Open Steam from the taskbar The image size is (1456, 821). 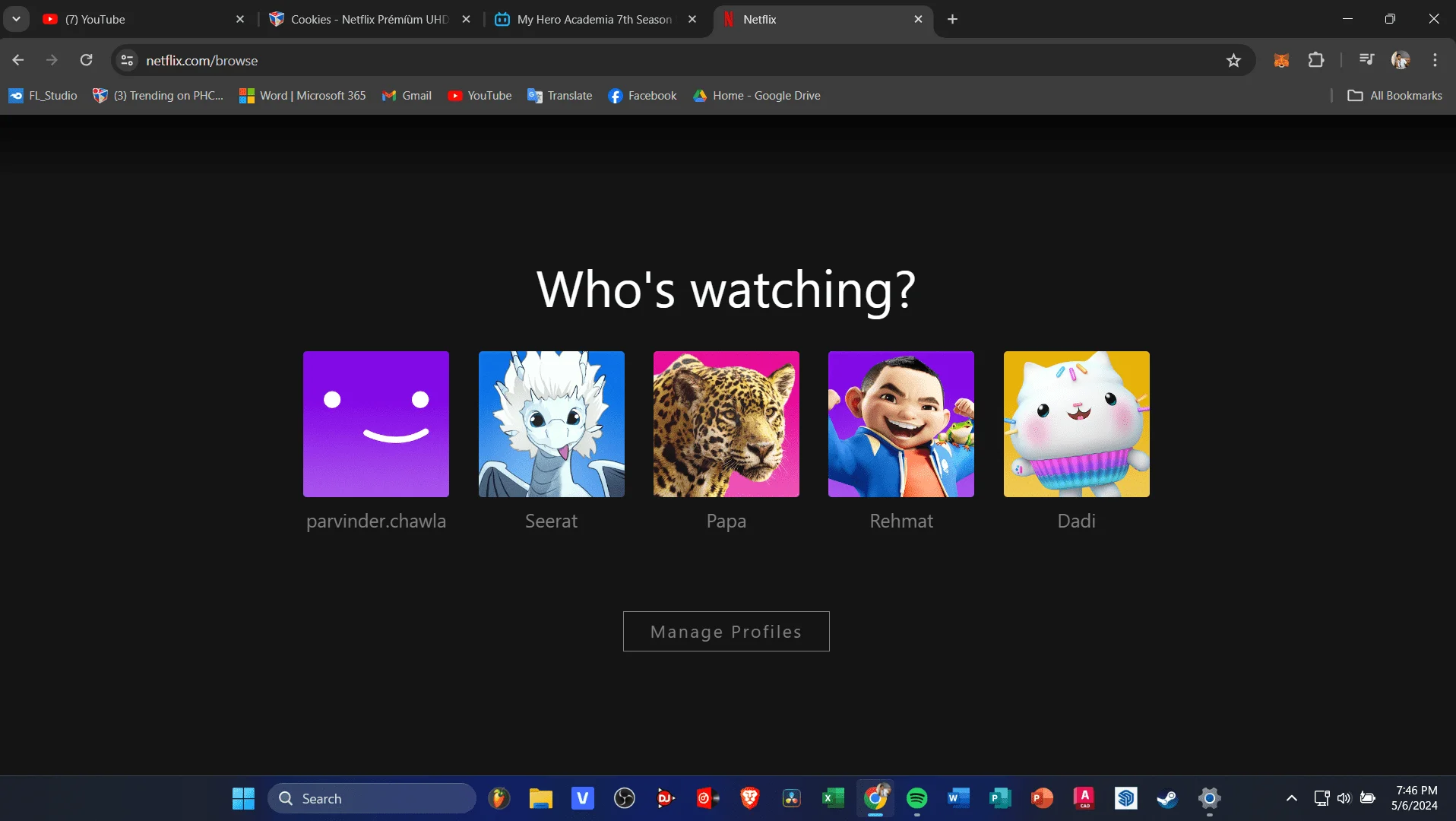tap(1168, 798)
